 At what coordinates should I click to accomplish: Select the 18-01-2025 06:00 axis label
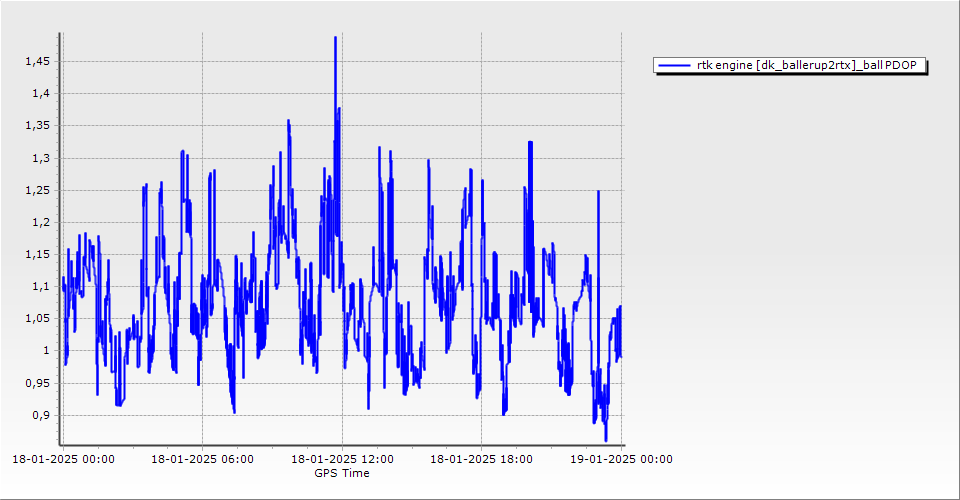pyautogui.click(x=202, y=459)
